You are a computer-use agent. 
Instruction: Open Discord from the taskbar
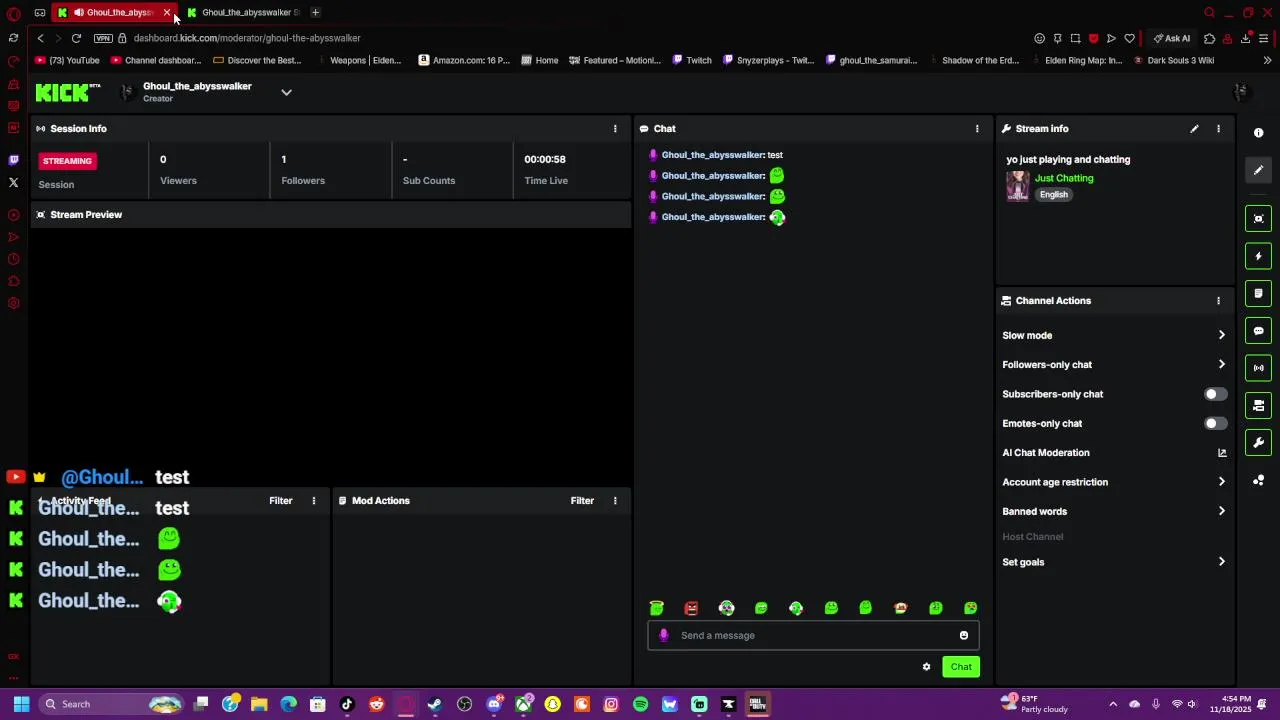point(494,704)
